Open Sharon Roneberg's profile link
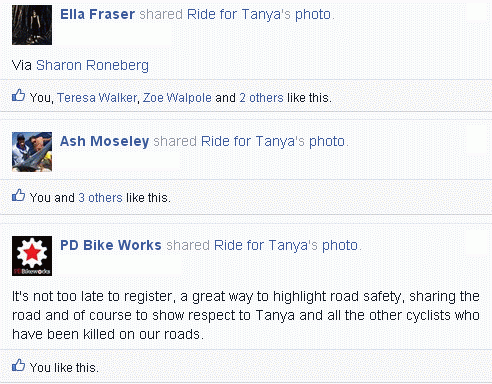This screenshot has width=492, height=384. click(92, 65)
